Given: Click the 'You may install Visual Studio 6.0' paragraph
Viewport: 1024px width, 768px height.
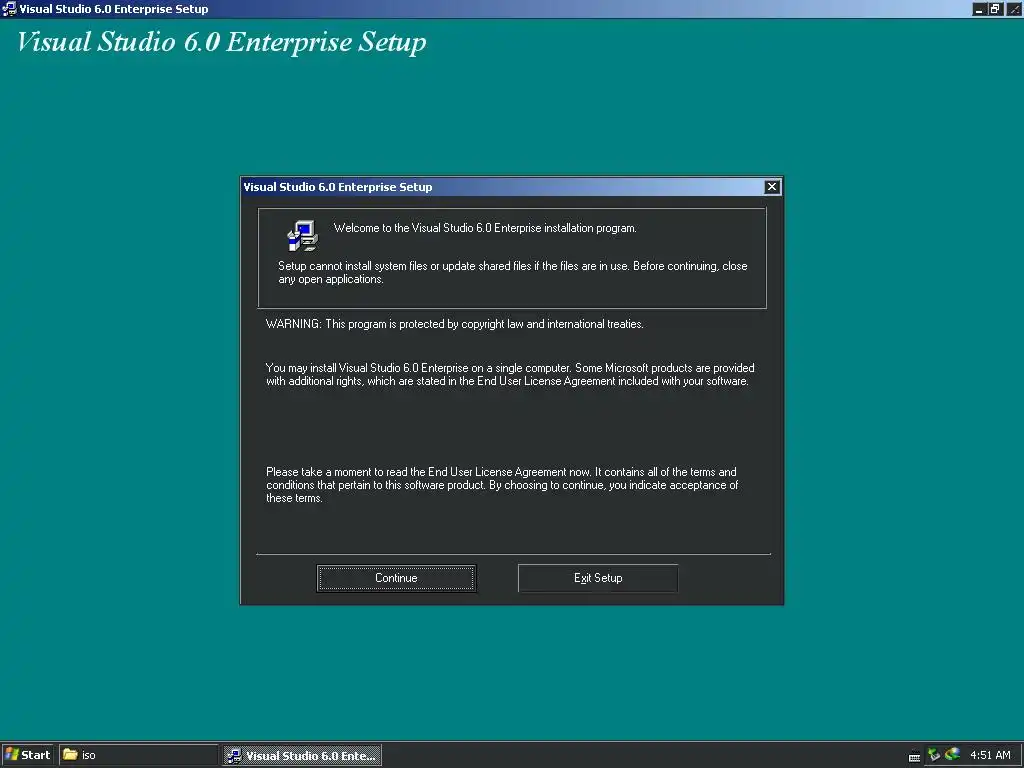Looking at the screenshot, I should pyautogui.click(x=510, y=374).
